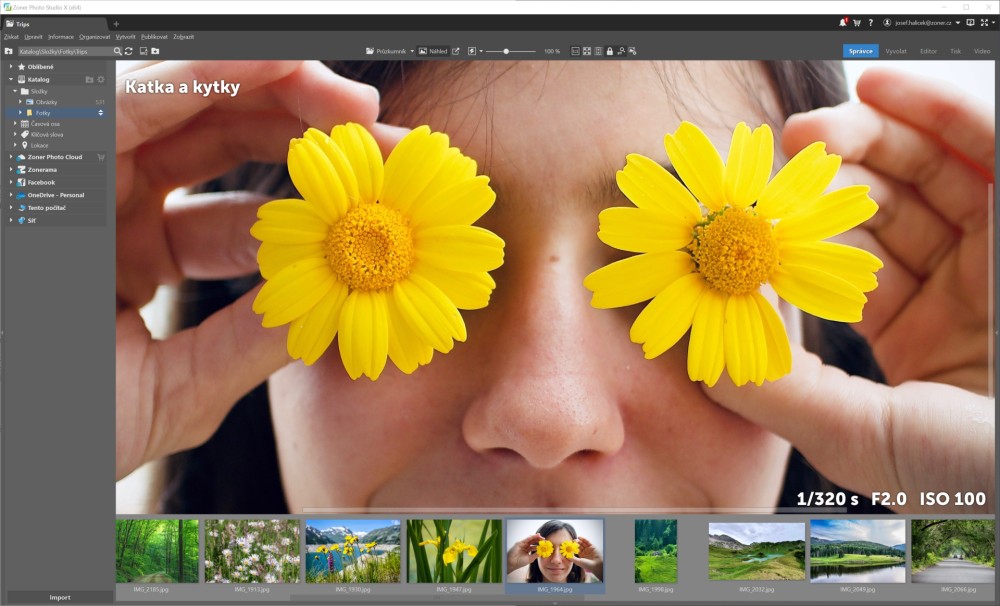Select Tento počítač in the tree
Viewport: 1000px width, 606px height.
[47, 208]
